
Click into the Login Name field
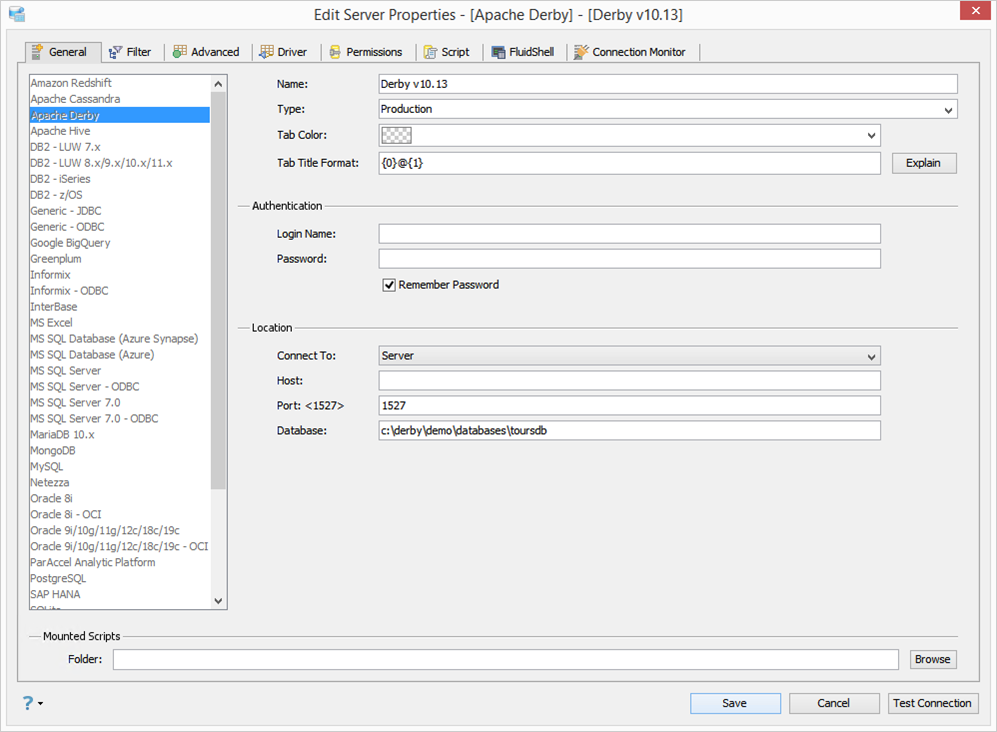(x=629, y=234)
